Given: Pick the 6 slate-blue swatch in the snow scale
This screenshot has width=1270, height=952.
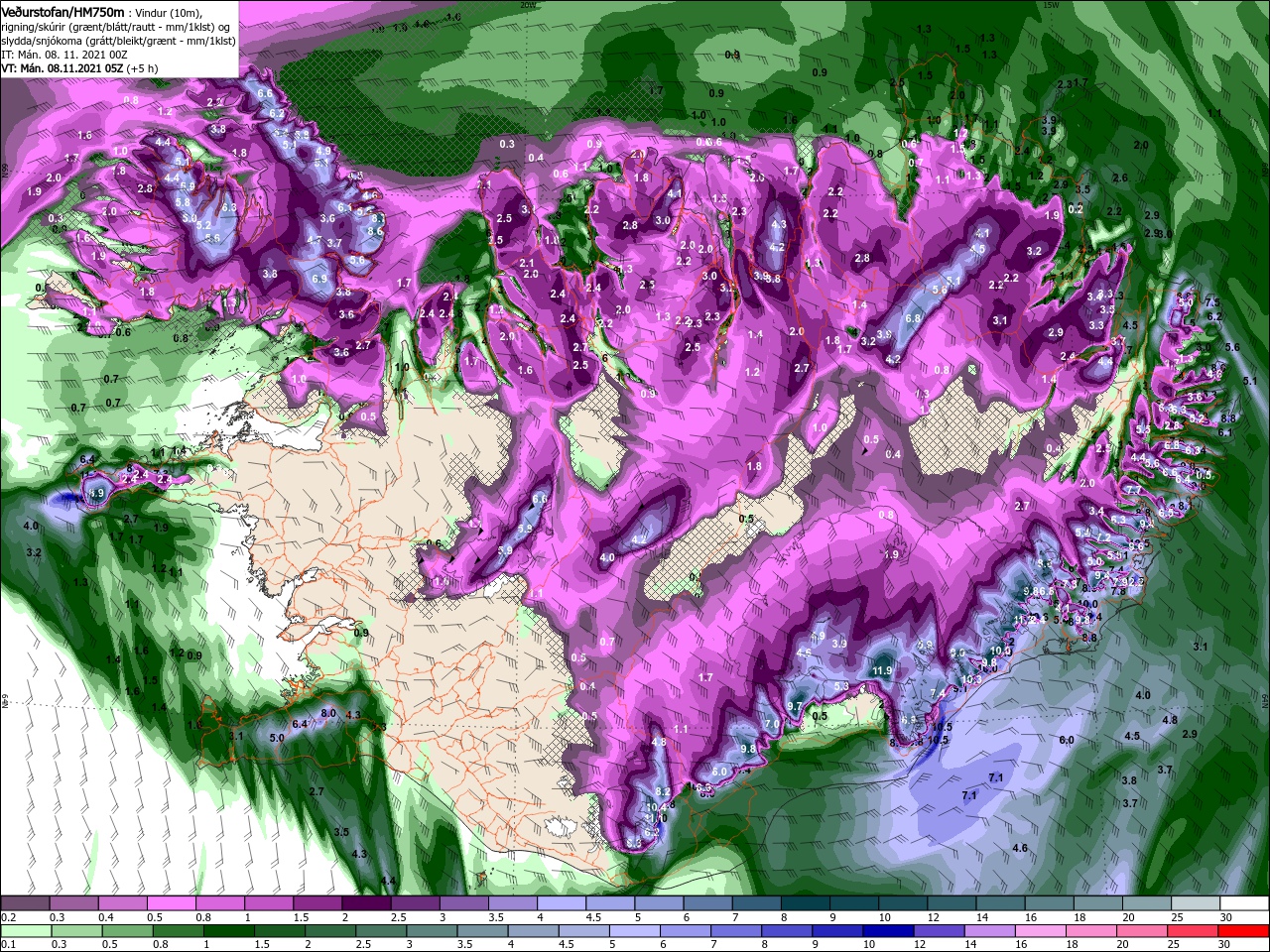Looking at the screenshot, I should (x=705, y=903).
